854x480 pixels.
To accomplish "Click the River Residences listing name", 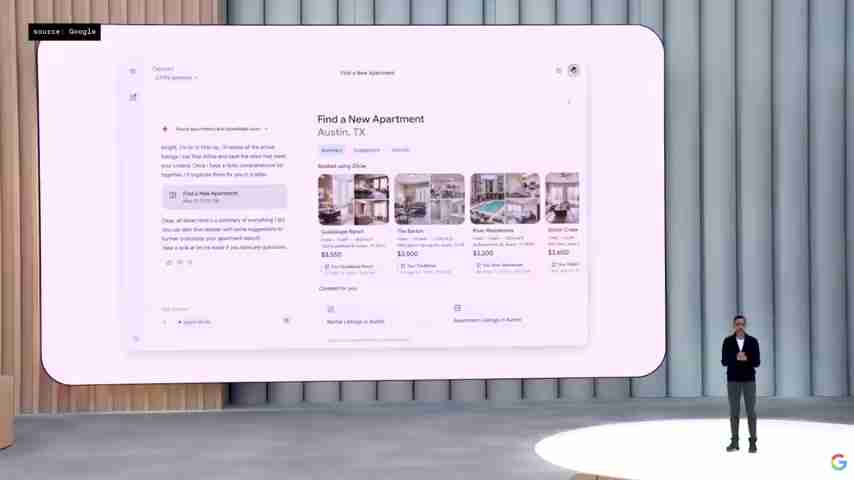I will [493, 230].
